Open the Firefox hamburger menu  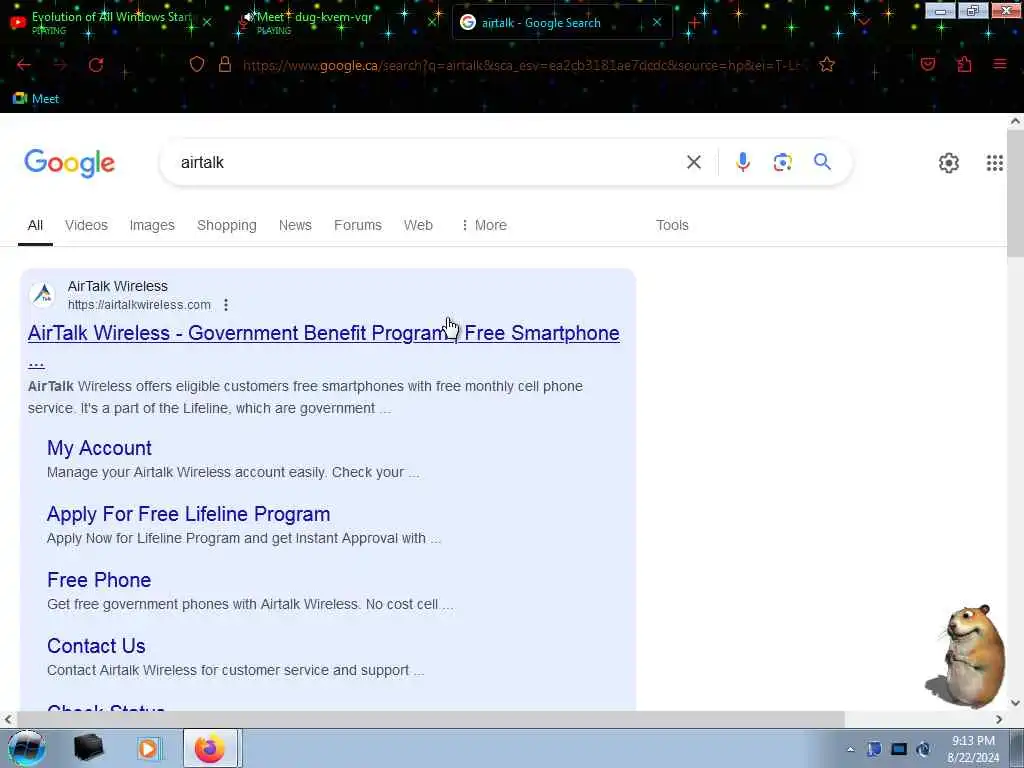click(999, 64)
